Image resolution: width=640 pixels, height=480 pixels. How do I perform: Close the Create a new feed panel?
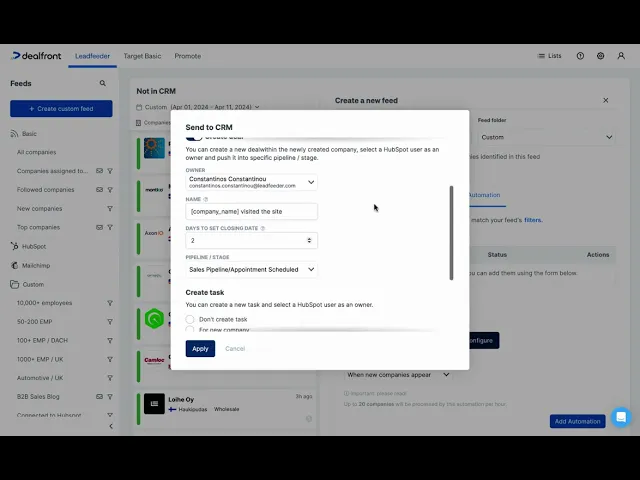pos(606,100)
